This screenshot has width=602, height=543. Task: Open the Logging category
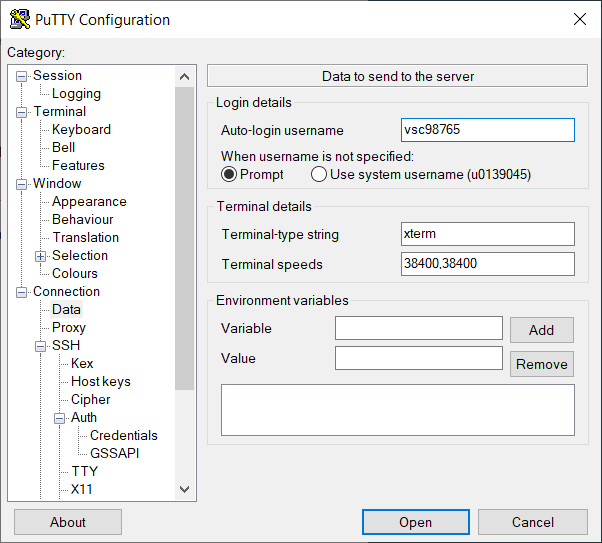tap(76, 94)
